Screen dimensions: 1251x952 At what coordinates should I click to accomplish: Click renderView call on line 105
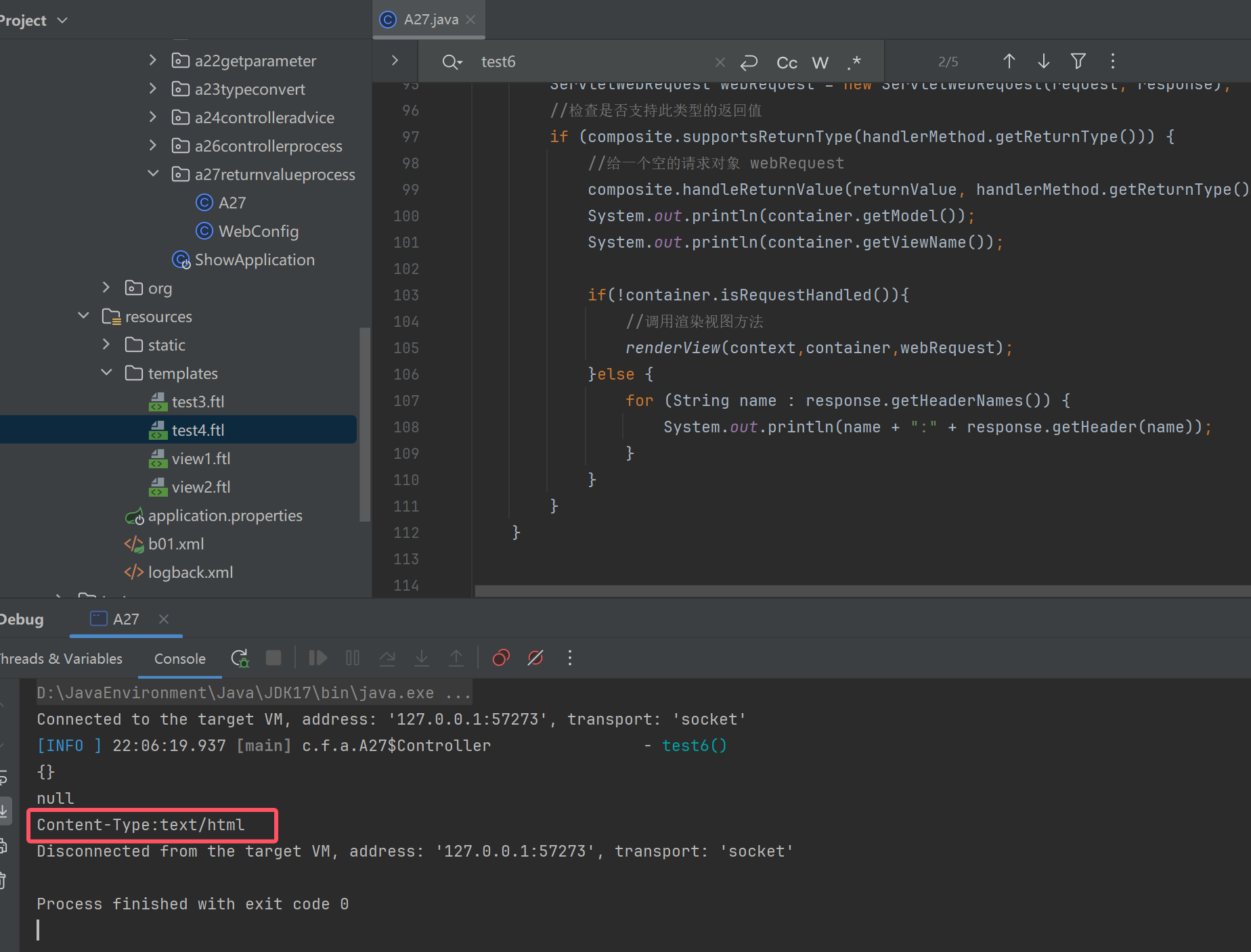672,348
